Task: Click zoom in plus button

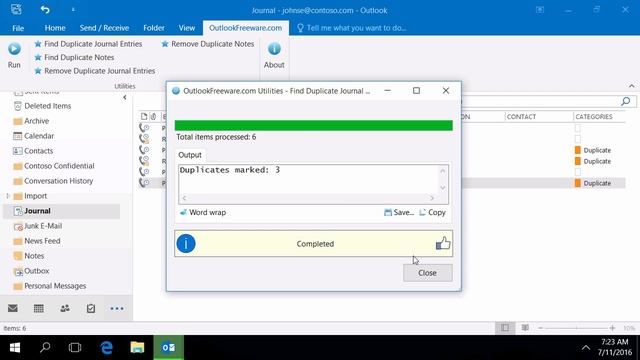Action: click(612, 328)
